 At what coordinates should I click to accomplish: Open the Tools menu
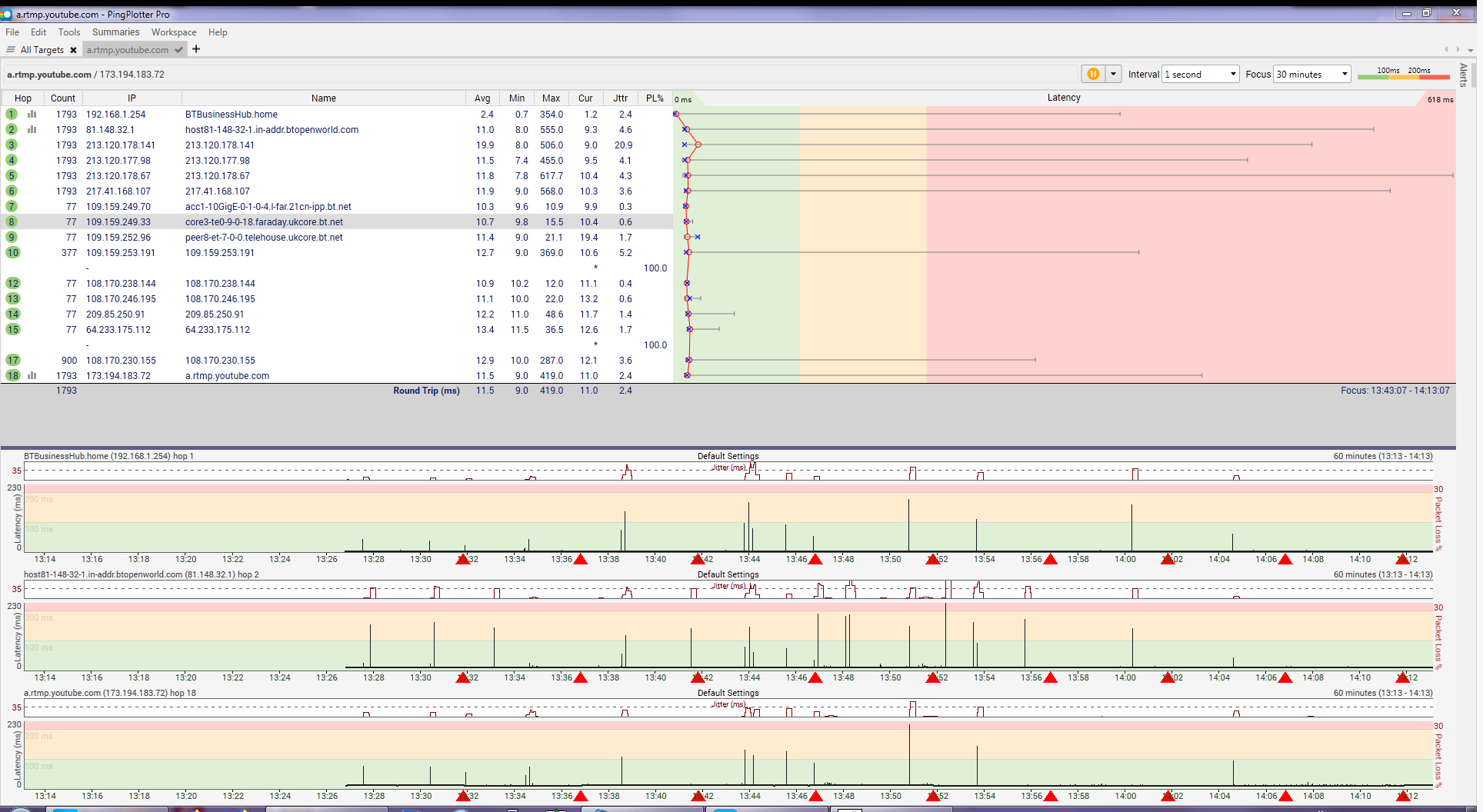69,32
